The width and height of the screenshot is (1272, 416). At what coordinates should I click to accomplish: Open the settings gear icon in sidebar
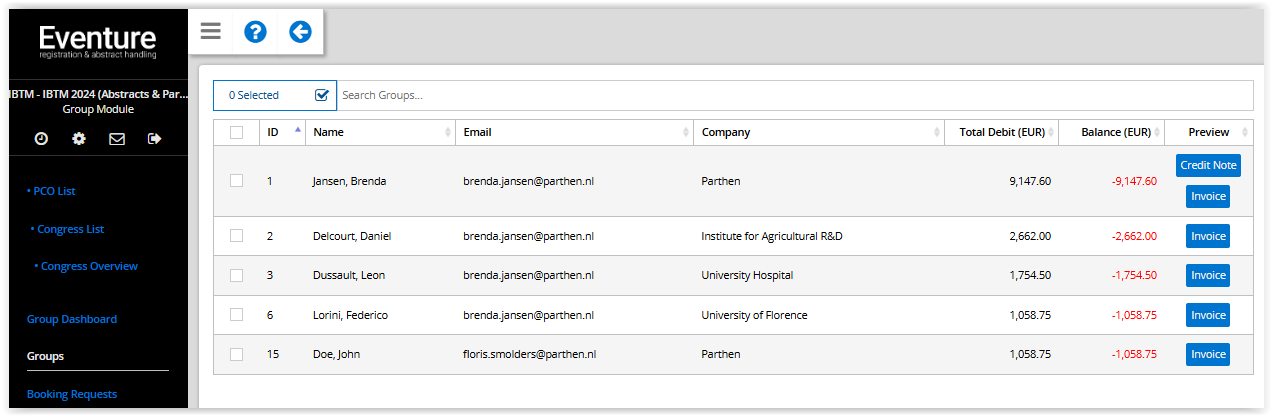79,139
